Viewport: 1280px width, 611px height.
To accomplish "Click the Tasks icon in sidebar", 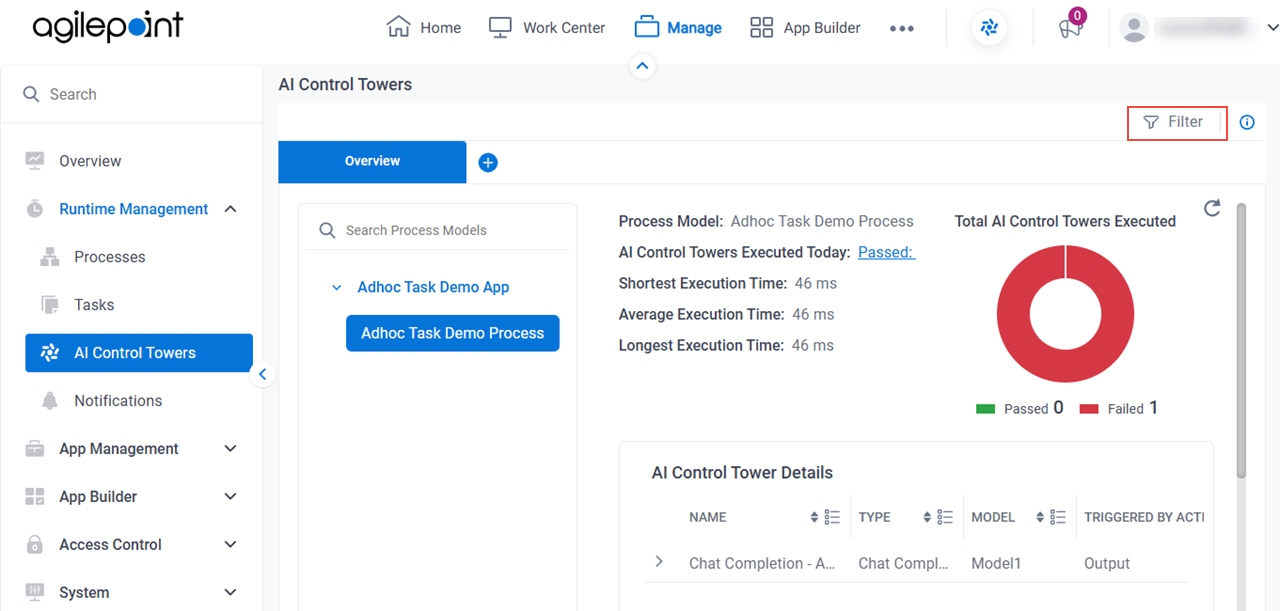I will pyautogui.click(x=50, y=305).
